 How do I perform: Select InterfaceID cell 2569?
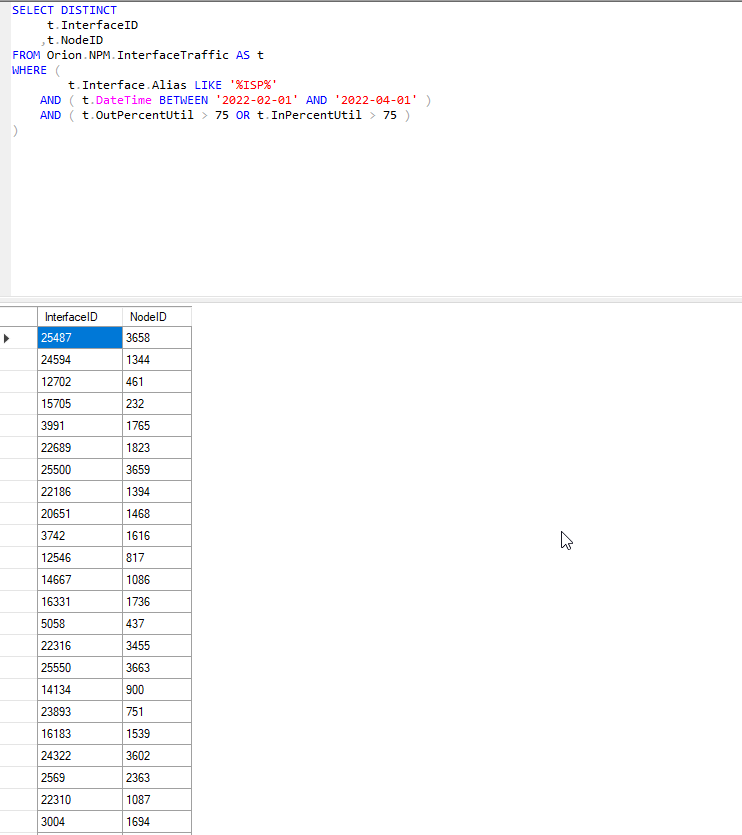pos(80,778)
